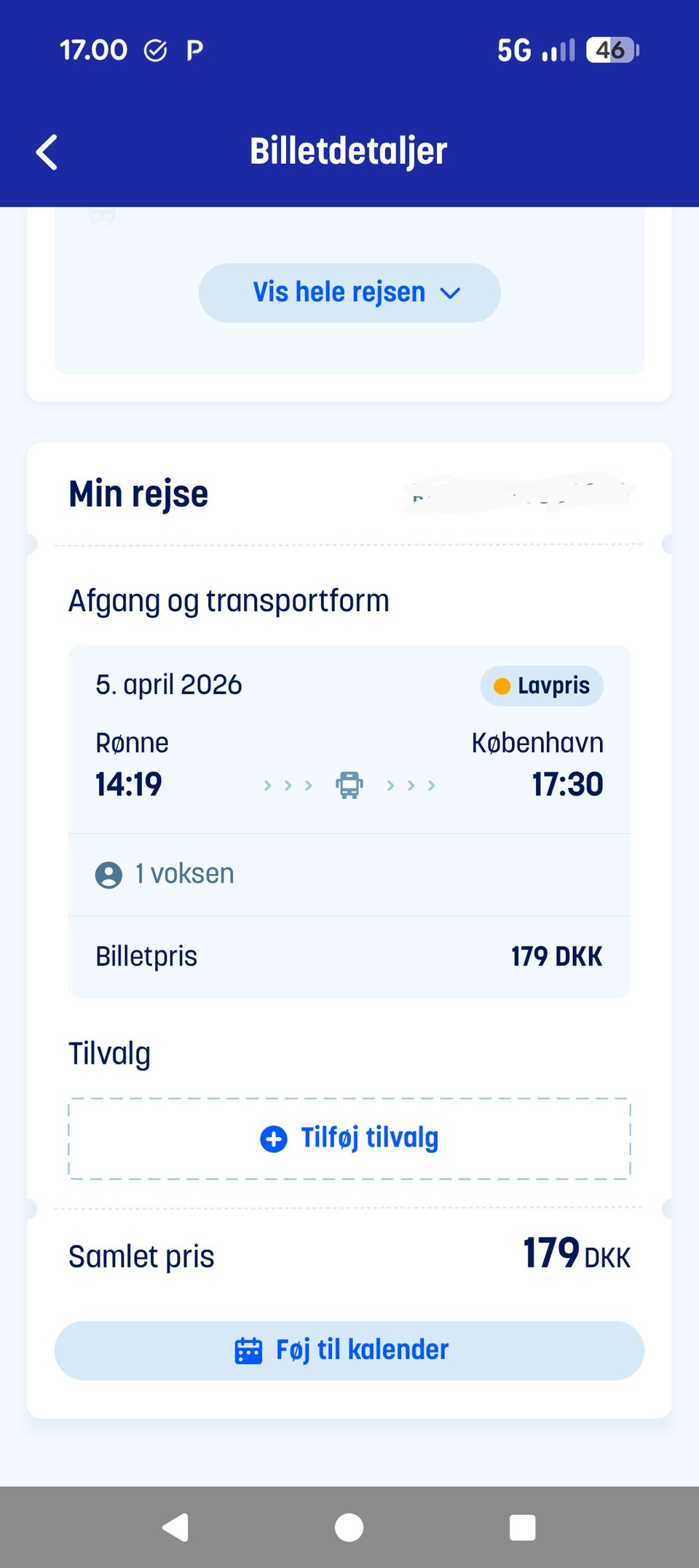This screenshot has width=699, height=1568.
Task: Tap the chevron next to Vis hele rejsen
Action: pos(451,293)
